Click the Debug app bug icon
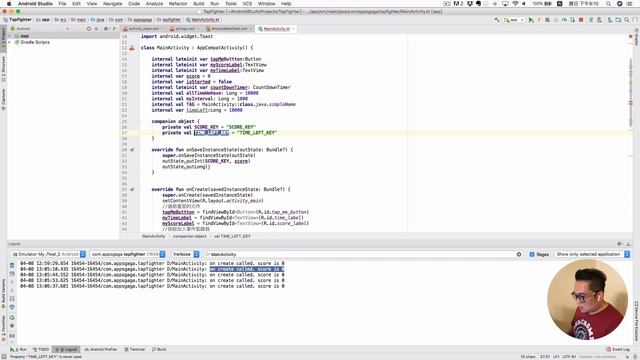 click(547, 20)
